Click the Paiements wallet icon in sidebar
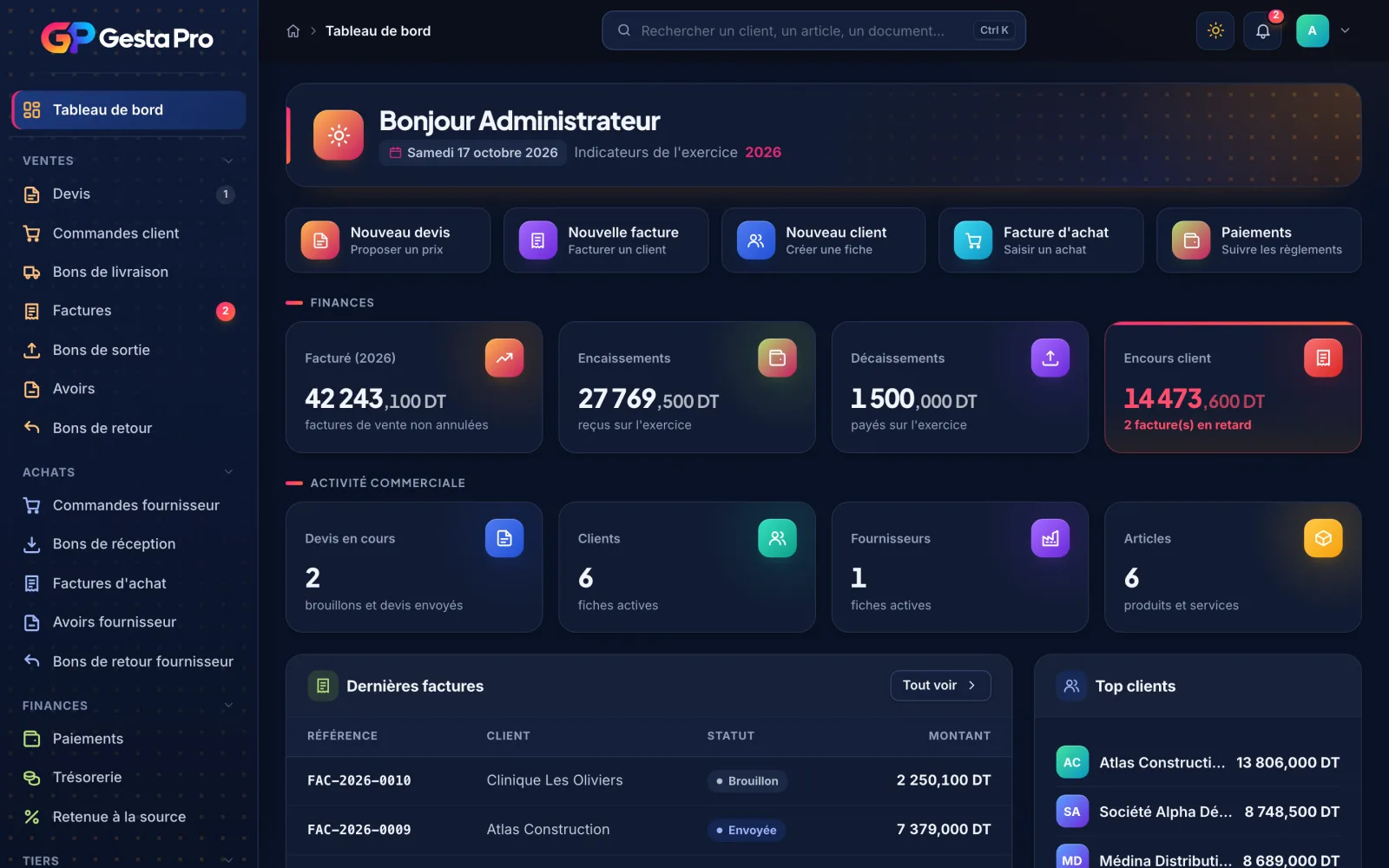This screenshot has height=868, width=1389. point(32,739)
